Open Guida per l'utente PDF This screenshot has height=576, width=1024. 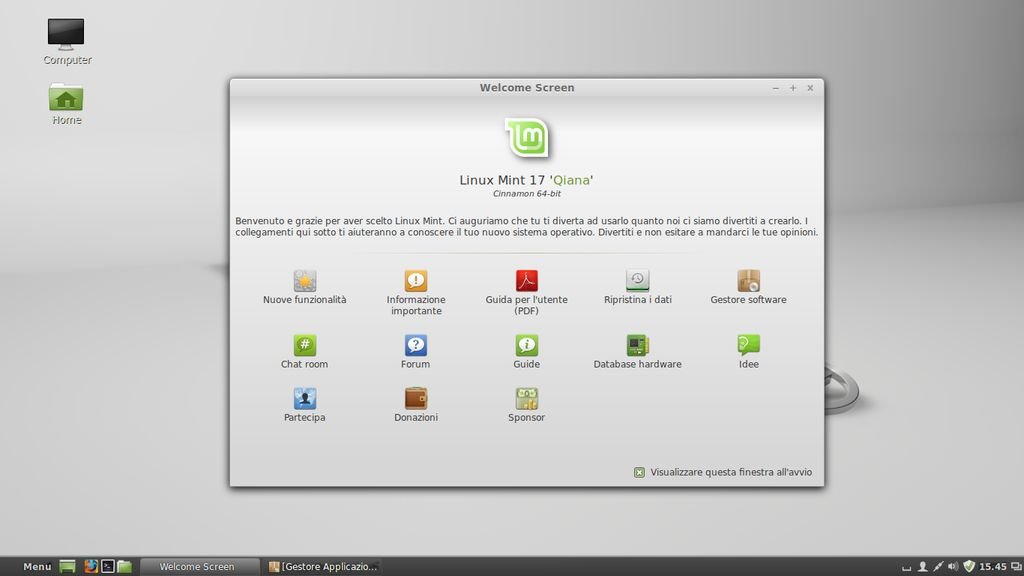click(527, 281)
